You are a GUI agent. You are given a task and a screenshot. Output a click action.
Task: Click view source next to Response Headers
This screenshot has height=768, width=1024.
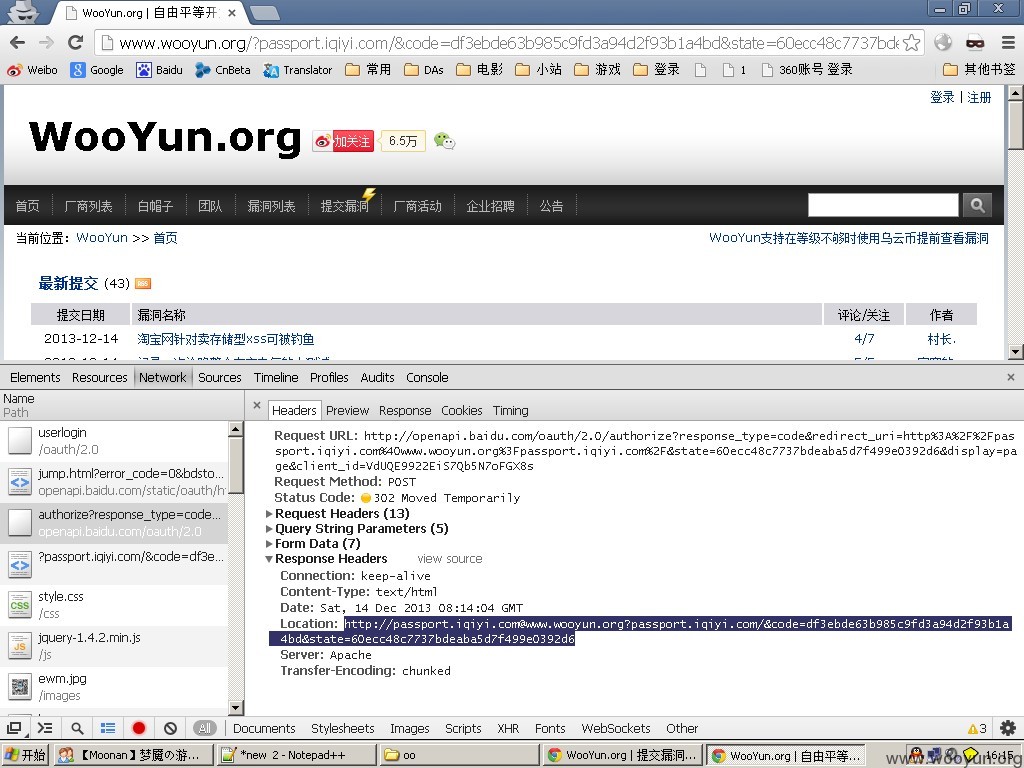450,559
